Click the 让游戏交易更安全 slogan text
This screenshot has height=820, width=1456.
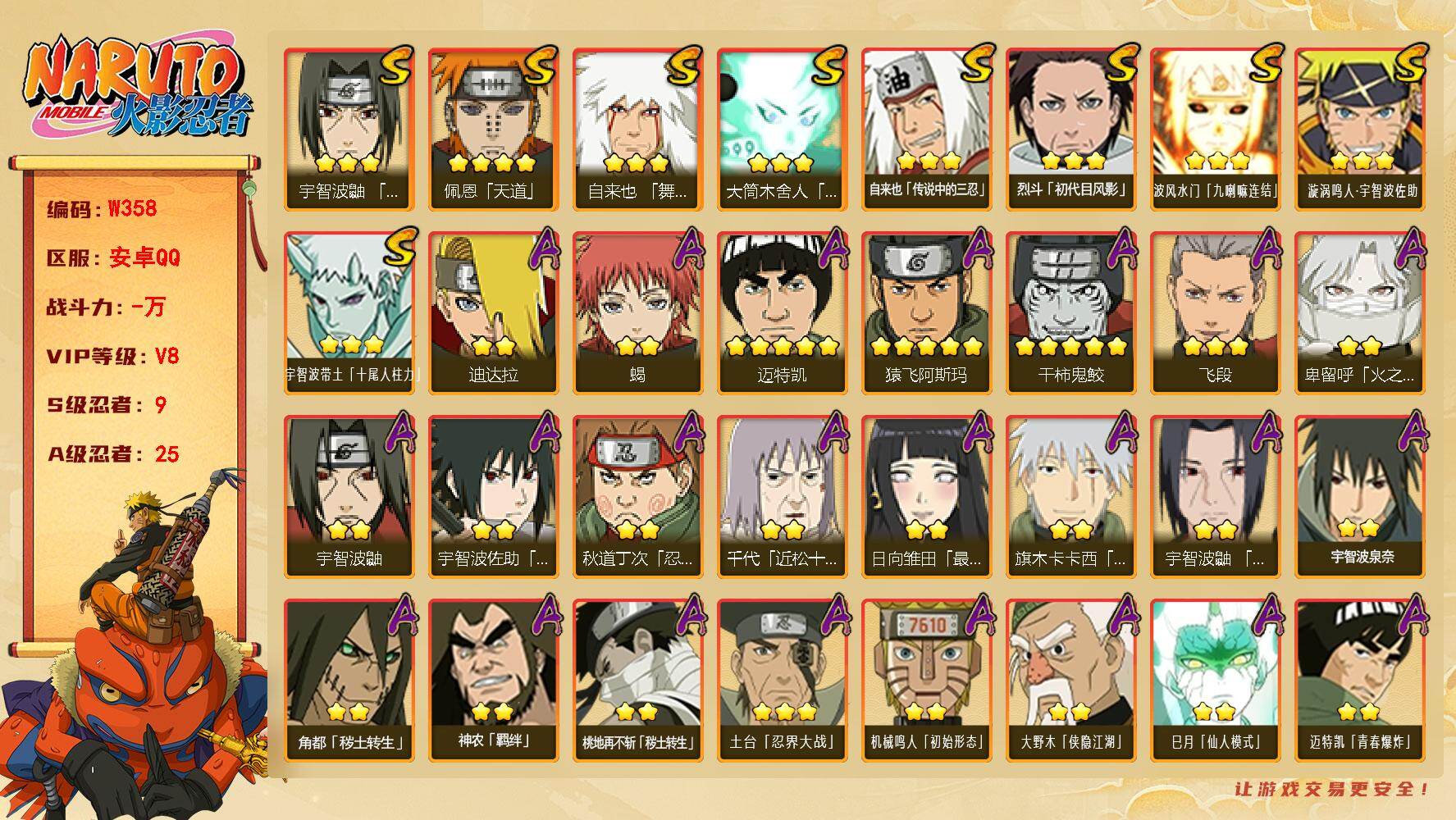[1332, 789]
